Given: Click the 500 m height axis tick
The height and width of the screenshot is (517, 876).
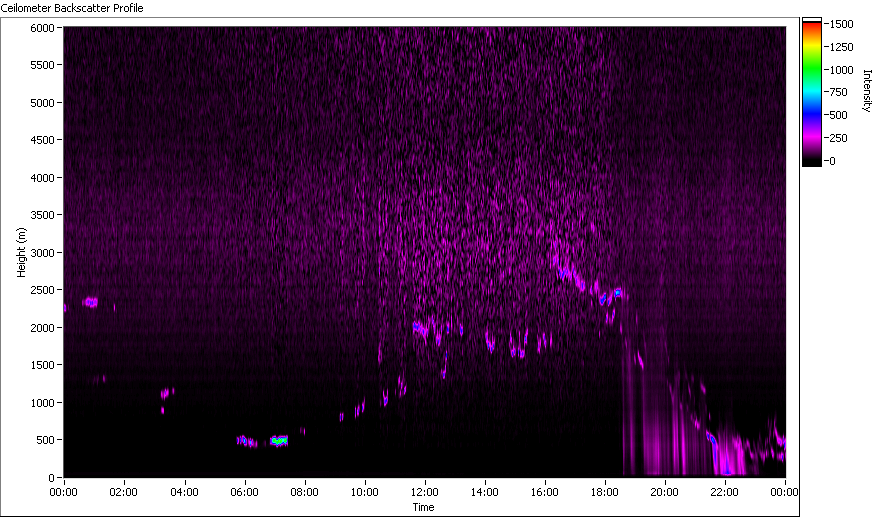Looking at the screenshot, I should coord(45,440).
